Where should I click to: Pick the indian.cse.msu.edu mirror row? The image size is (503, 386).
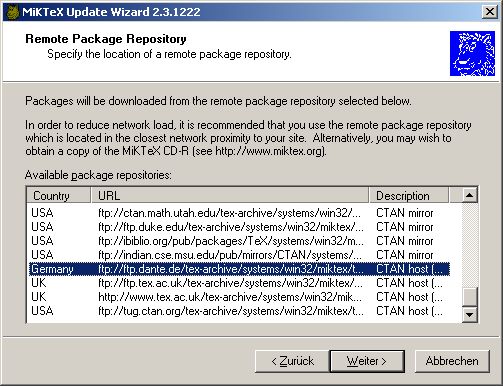[x=239, y=255]
